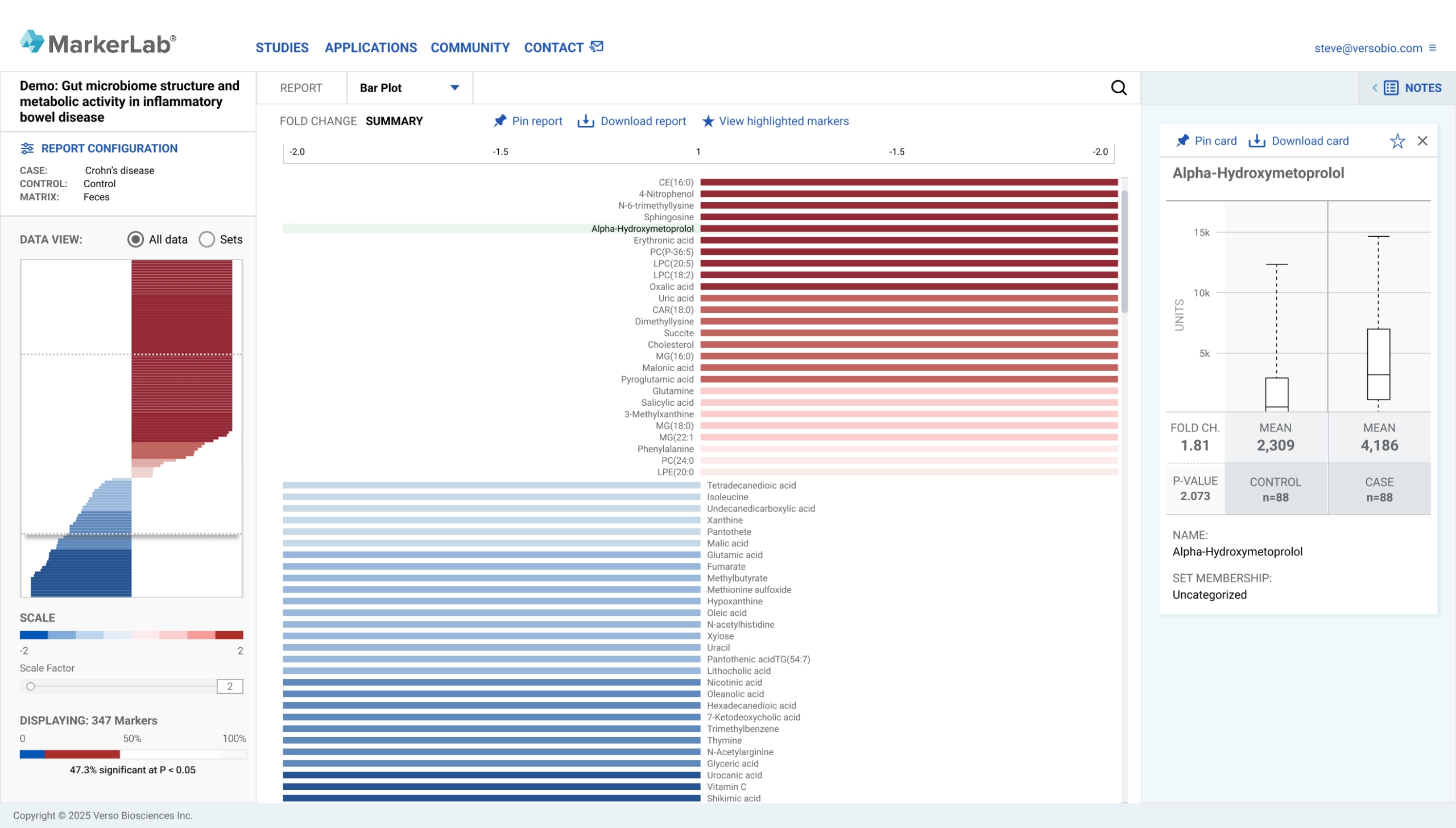This screenshot has width=1456, height=828.
Task: Switch to the Fold Change tab
Action: 318,121
